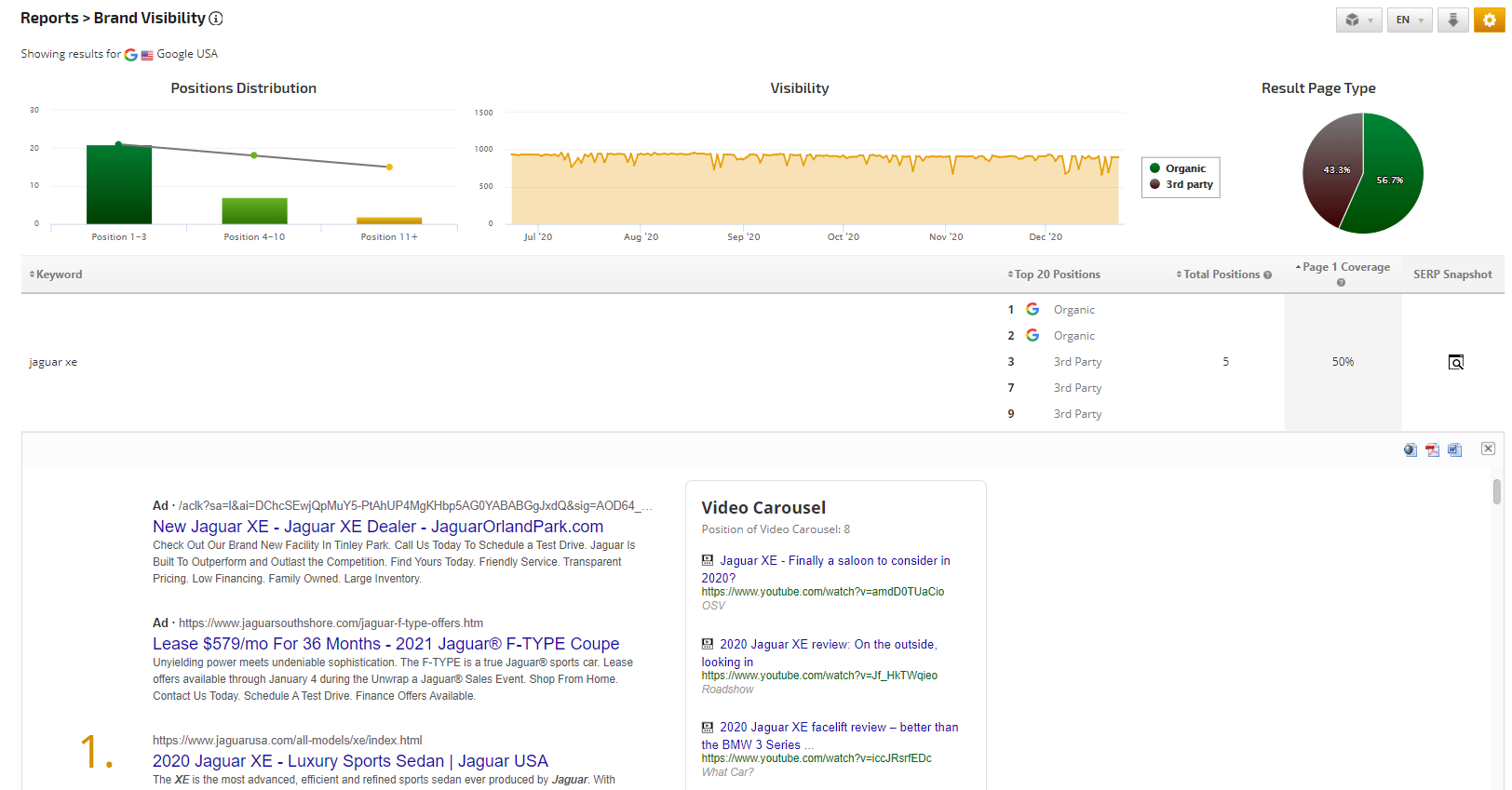Sort by Total Positions column

(1221, 274)
